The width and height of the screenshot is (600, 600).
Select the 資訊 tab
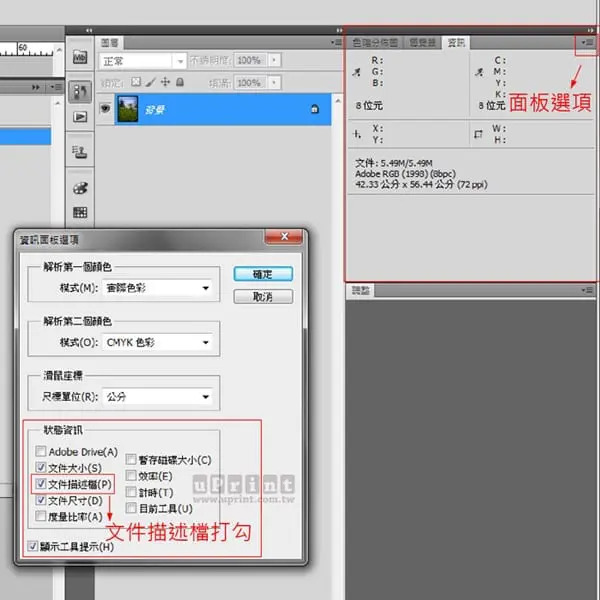[x=456, y=42]
